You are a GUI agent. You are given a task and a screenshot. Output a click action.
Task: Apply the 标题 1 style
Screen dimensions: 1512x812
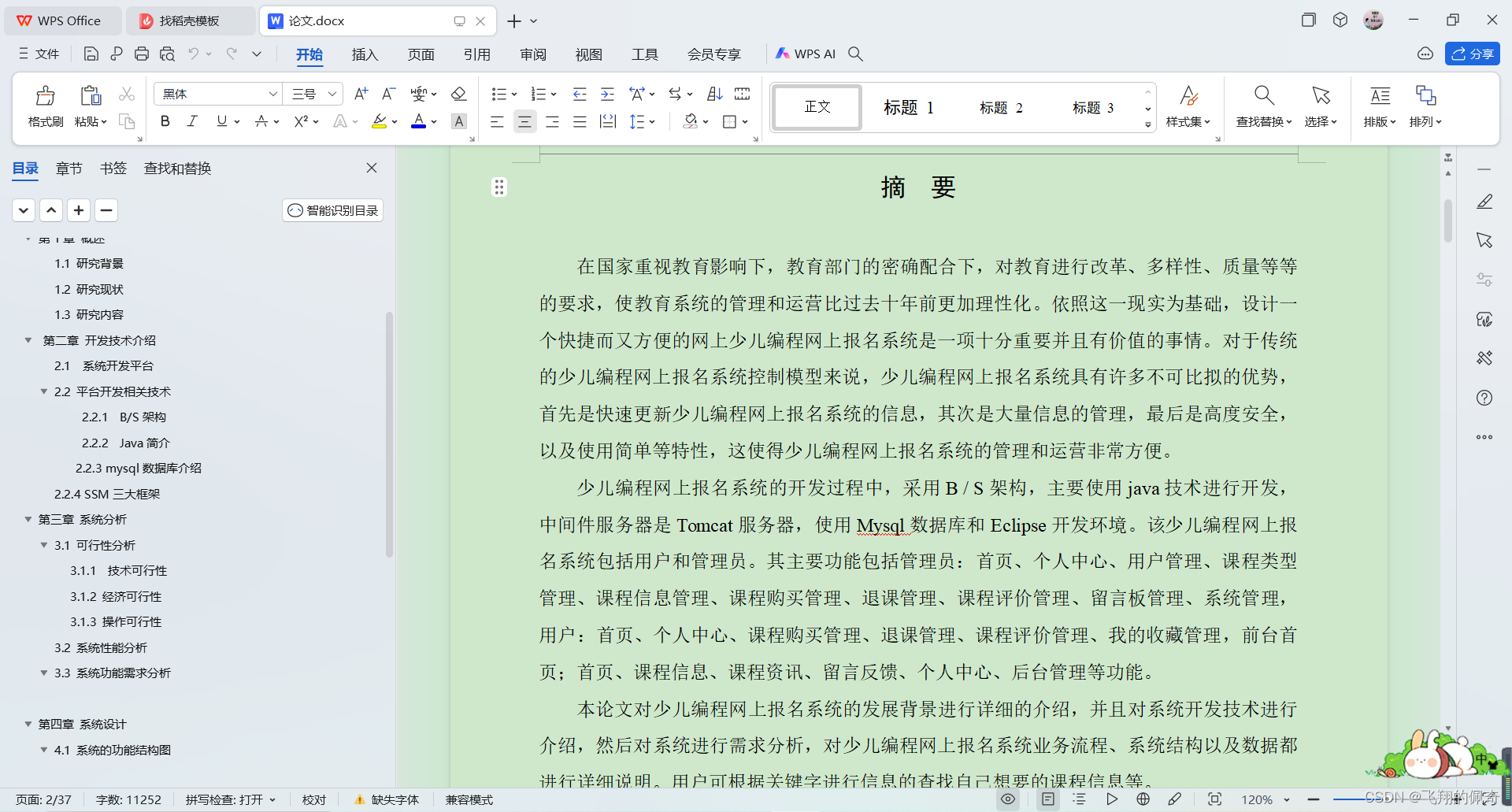click(x=909, y=107)
